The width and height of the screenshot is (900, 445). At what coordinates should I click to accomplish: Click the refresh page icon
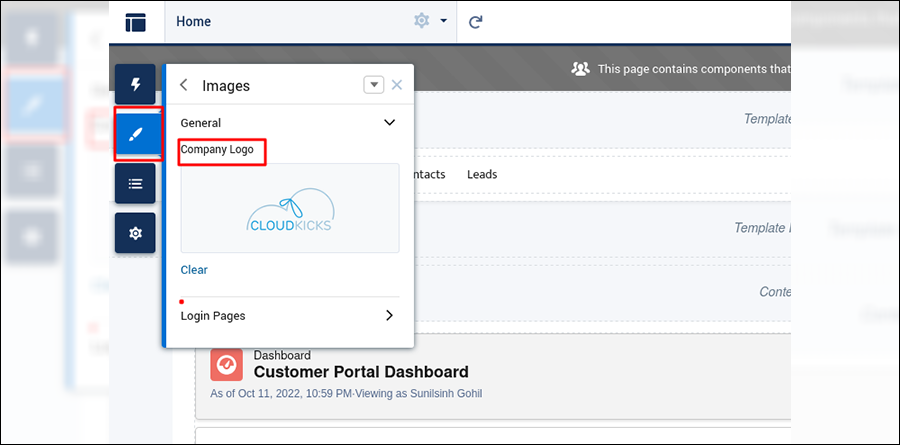[x=476, y=22]
